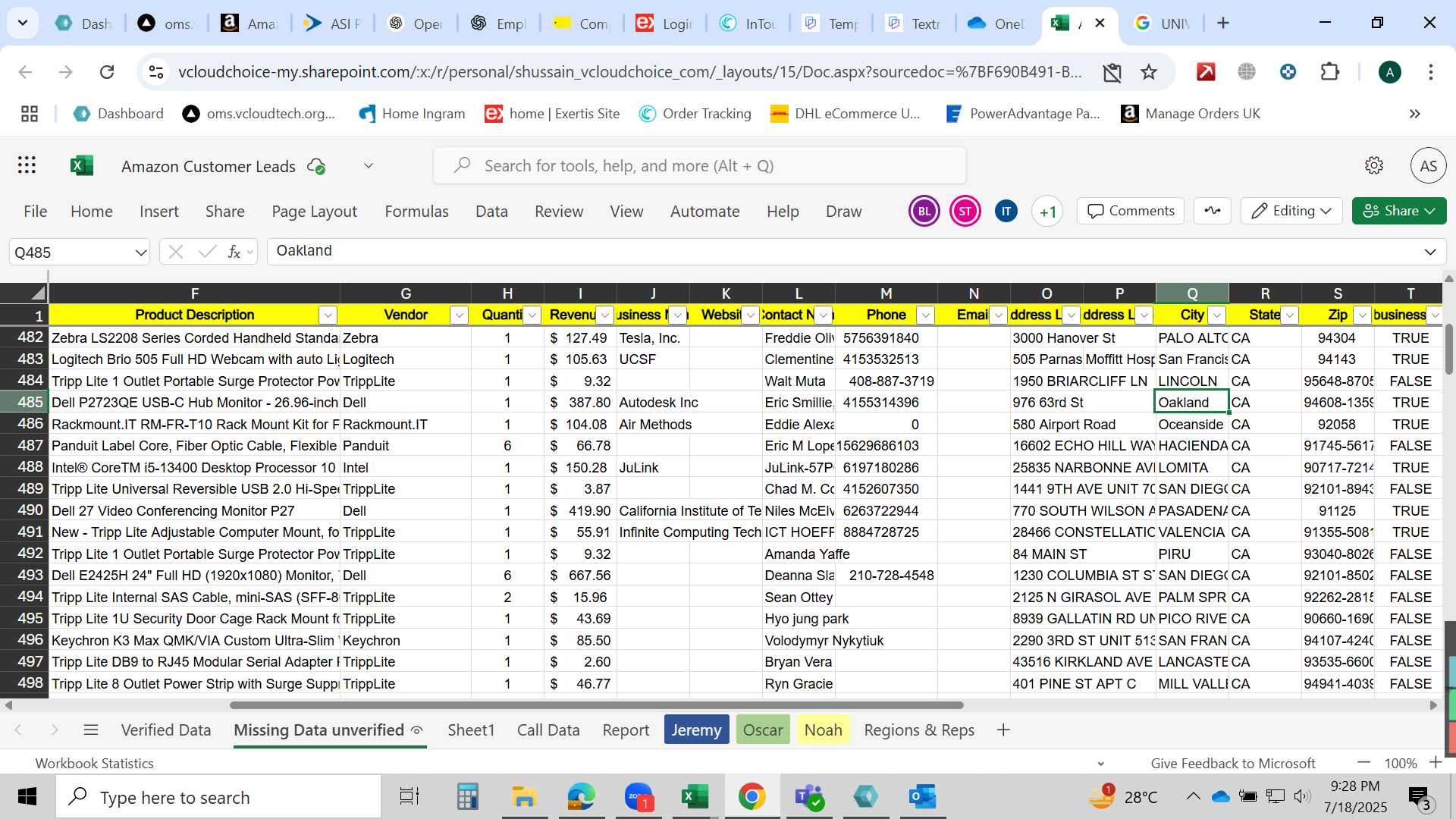Open Outlook from the Windows taskbar
The height and width of the screenshot is (819, 1456).
tap(922, 797)
